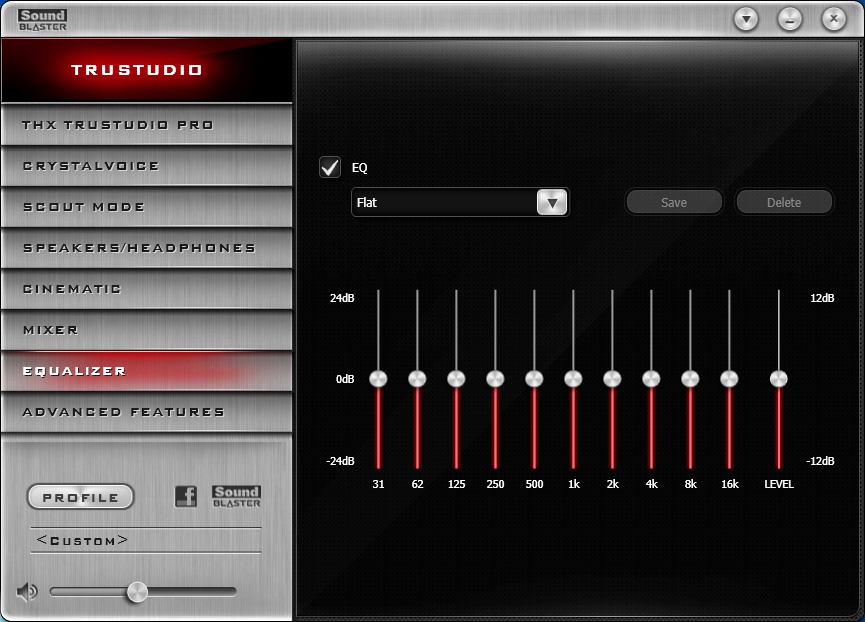
Task: Open Advanced Features page
Action: point(147,412)
